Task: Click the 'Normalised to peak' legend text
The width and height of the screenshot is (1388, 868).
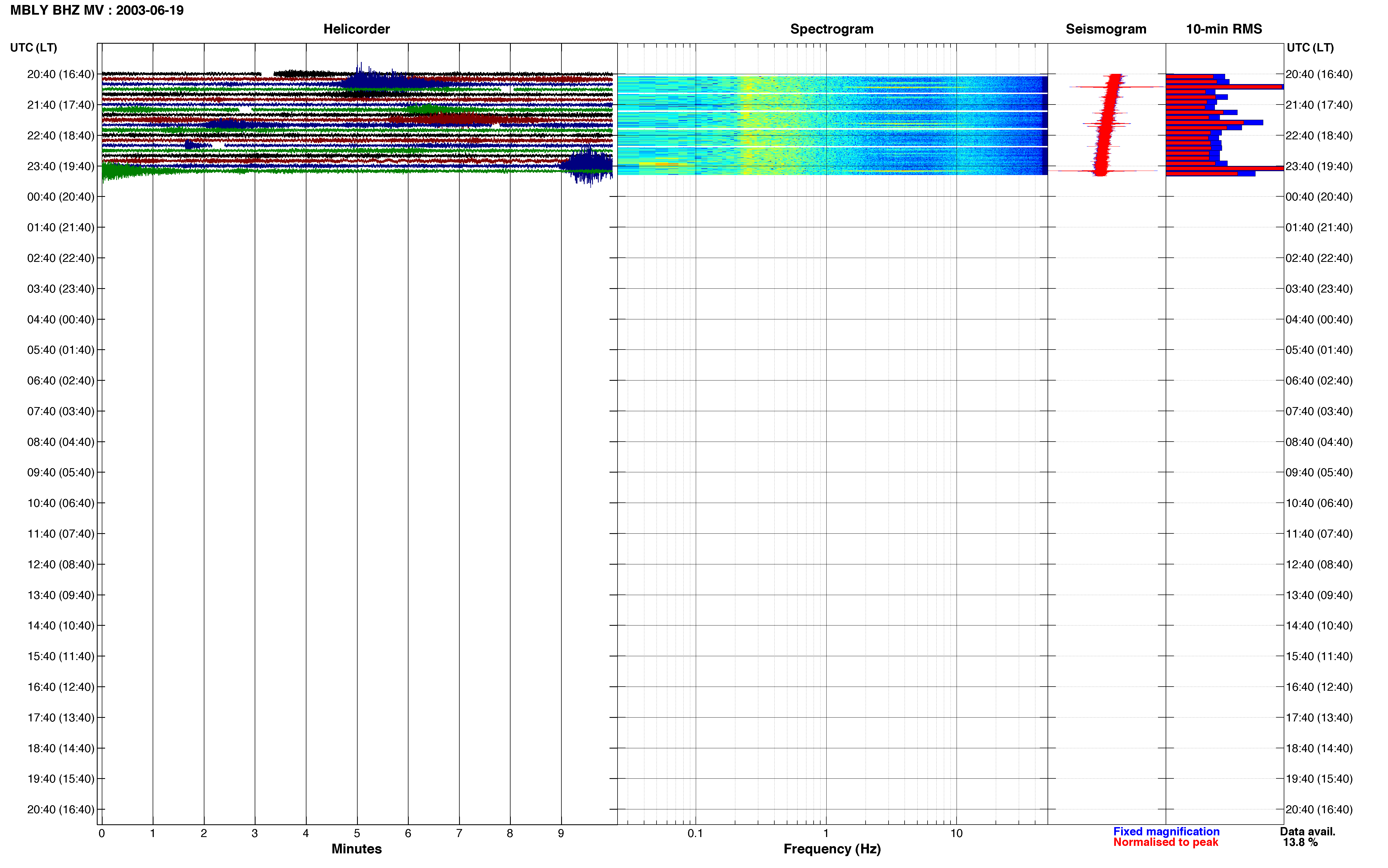Action: tap(1165, 842)
